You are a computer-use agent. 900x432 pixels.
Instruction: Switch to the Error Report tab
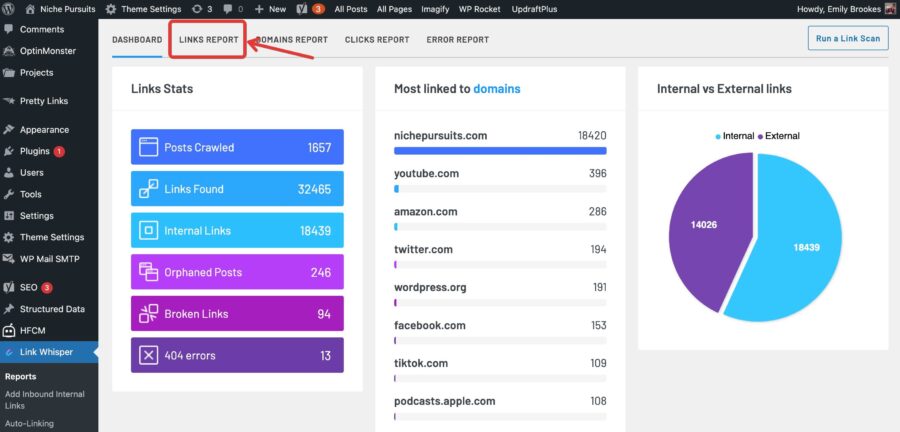click(x=457, y=40)
